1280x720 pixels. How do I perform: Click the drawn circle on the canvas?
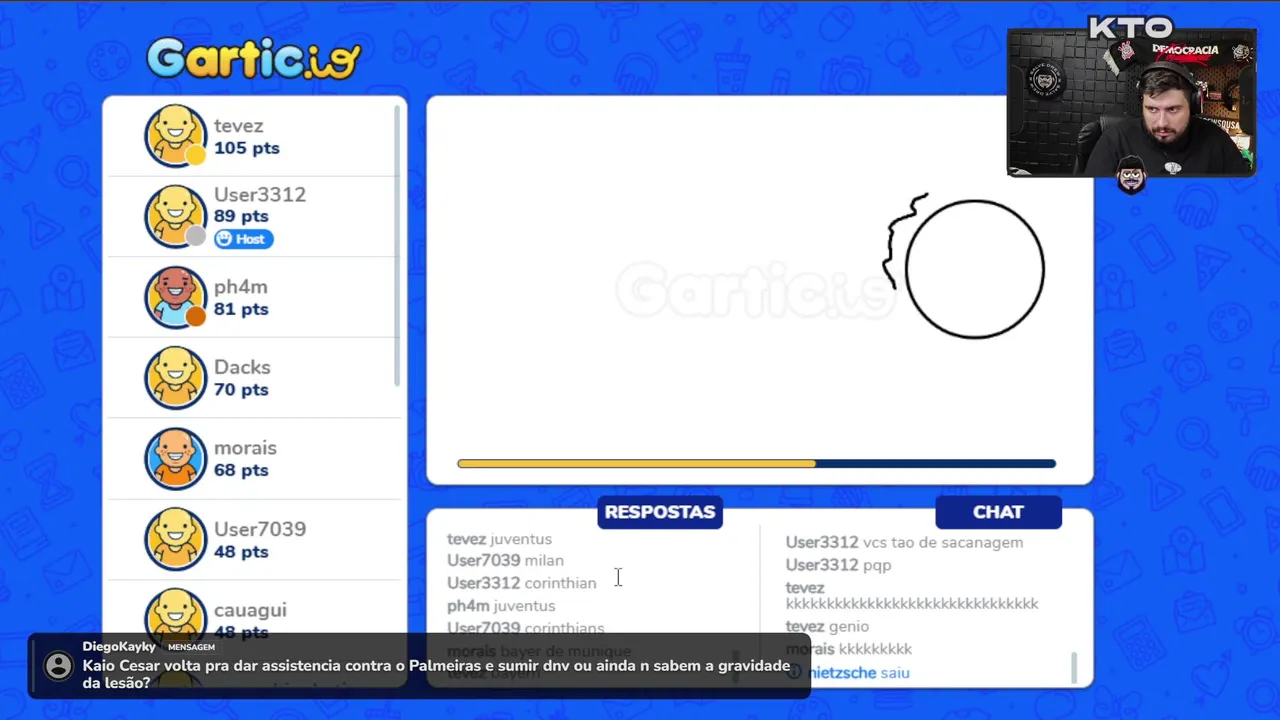(x=975, y=269)
